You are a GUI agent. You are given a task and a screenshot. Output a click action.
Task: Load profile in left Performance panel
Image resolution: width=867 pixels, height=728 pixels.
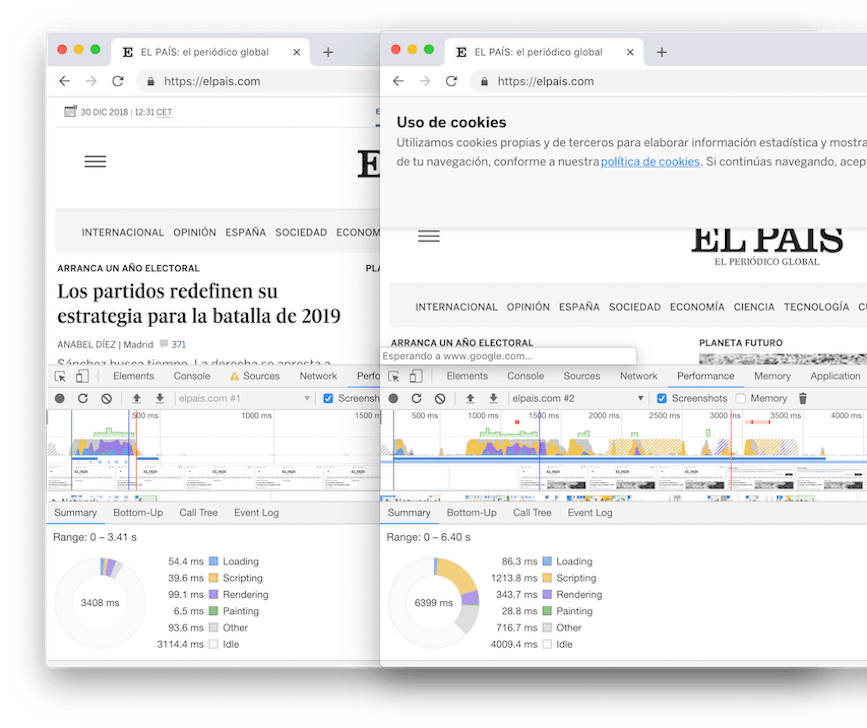137,398
